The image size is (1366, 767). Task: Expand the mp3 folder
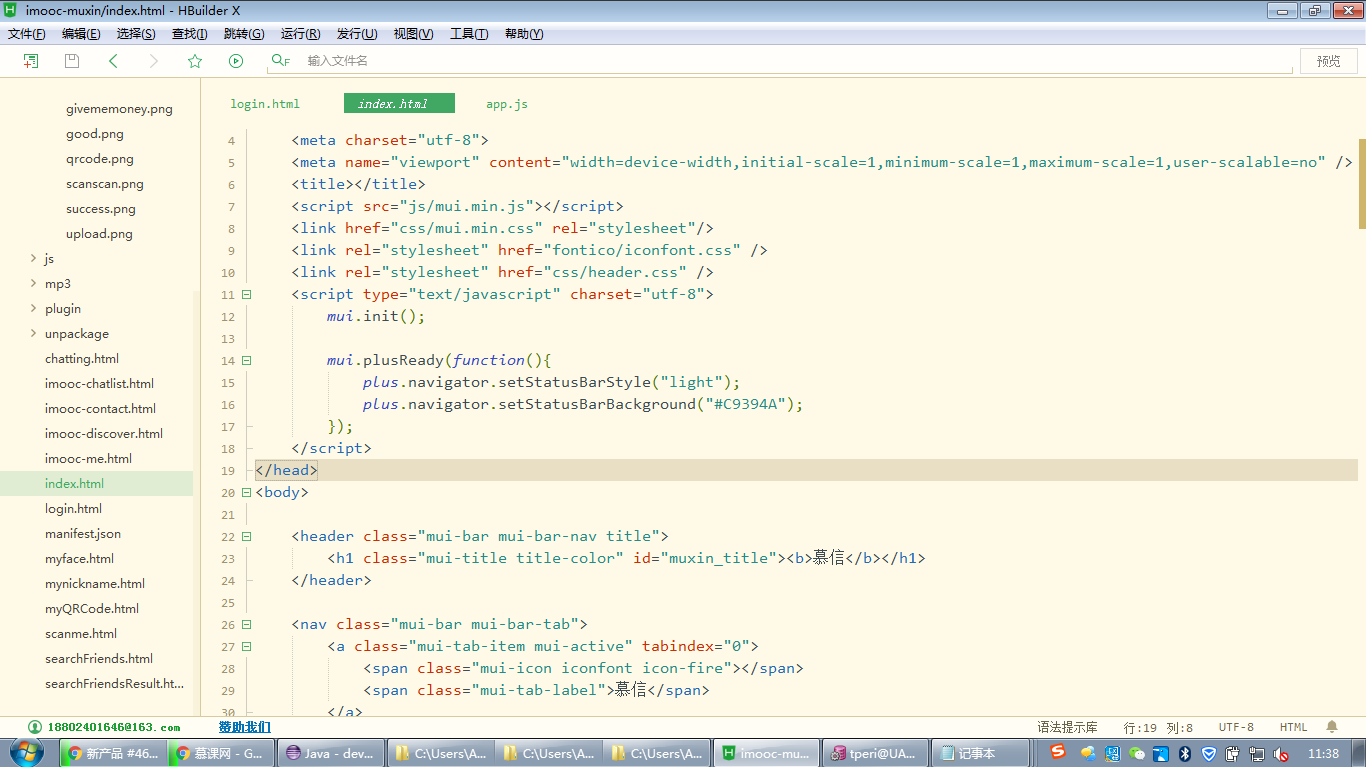pyautogui.click(x=34, y=284)
